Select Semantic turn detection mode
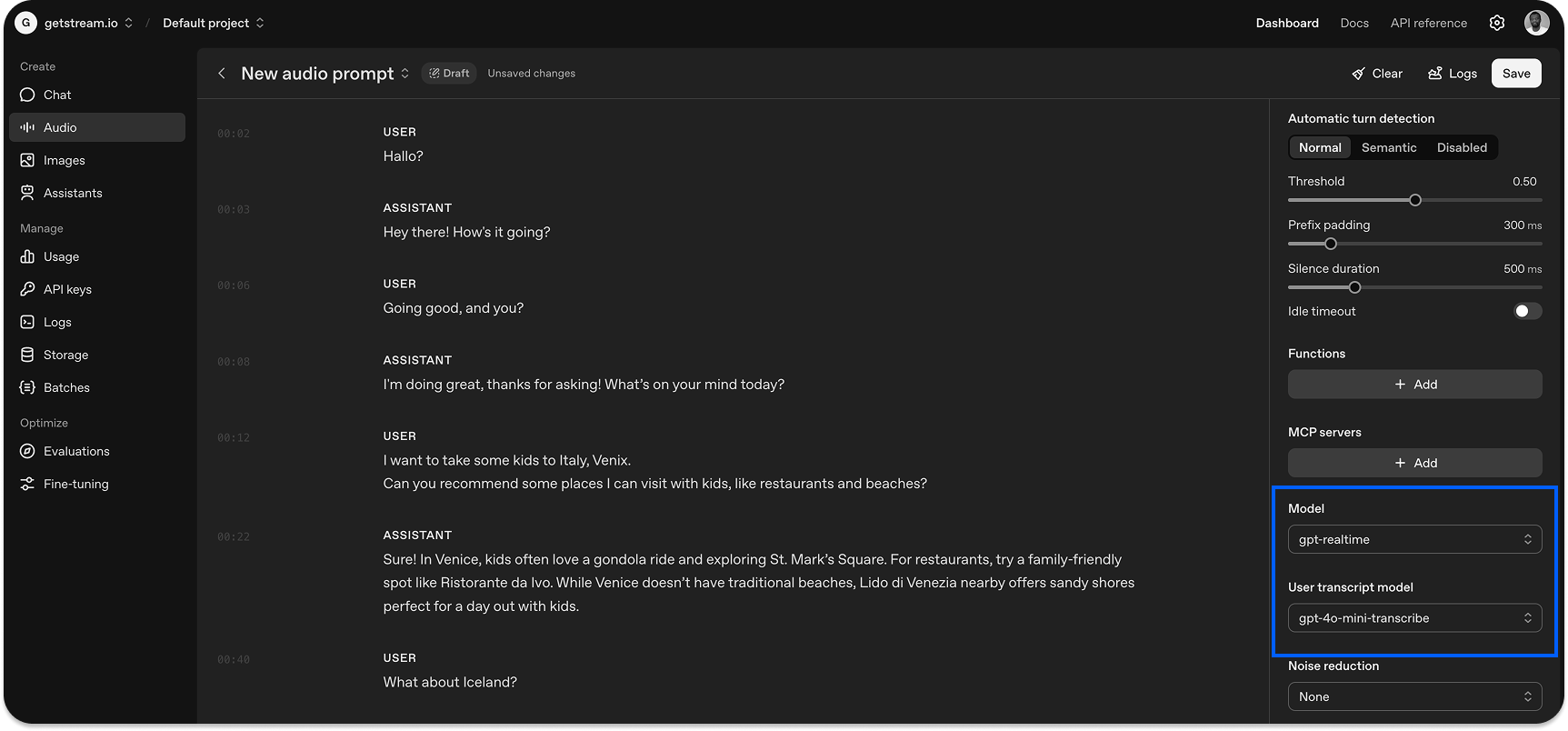This screenshot has height=731, width=1568. [1389, 147]
